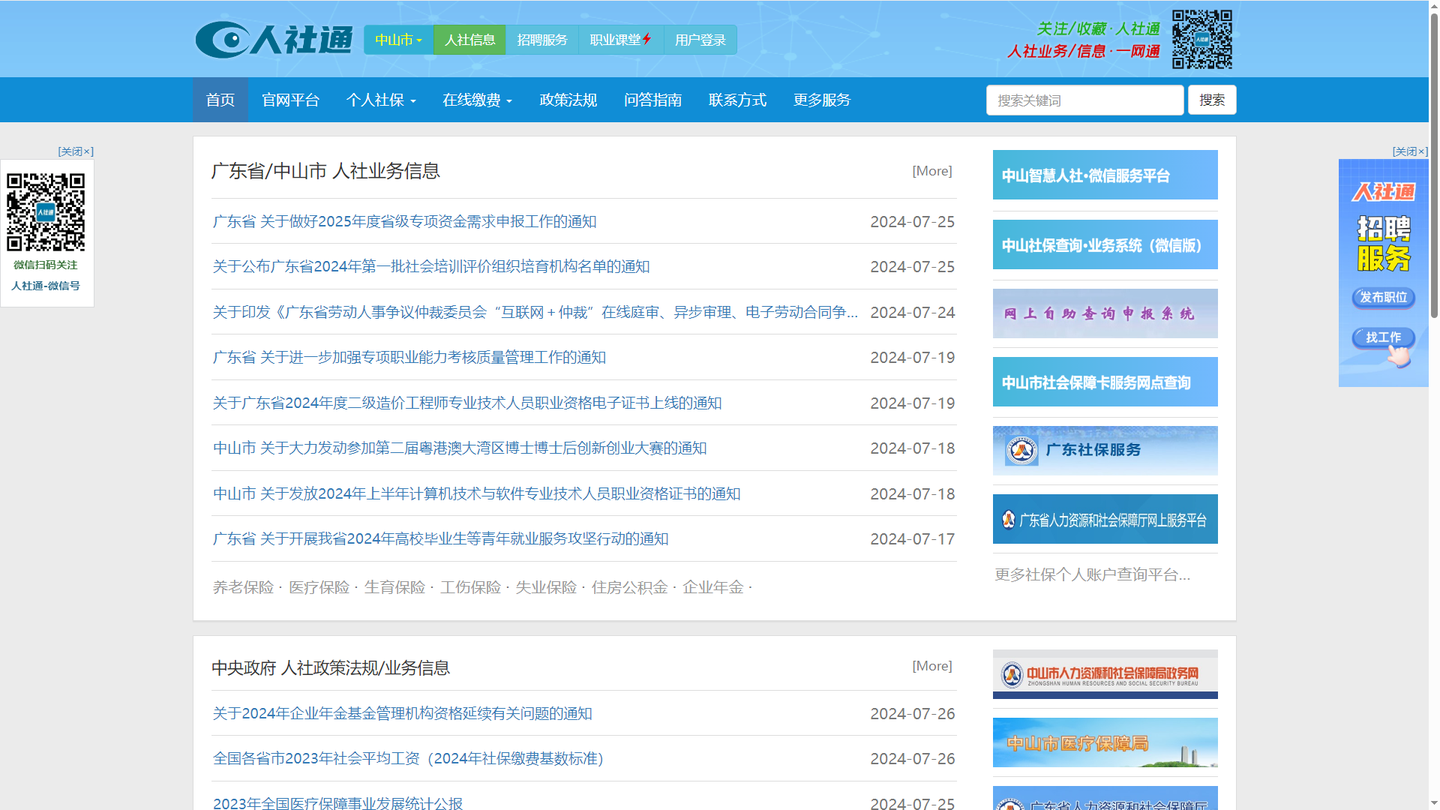Click the header QR code image
The height and width of the screenshot is (810, 1440).
point(1202,39)
